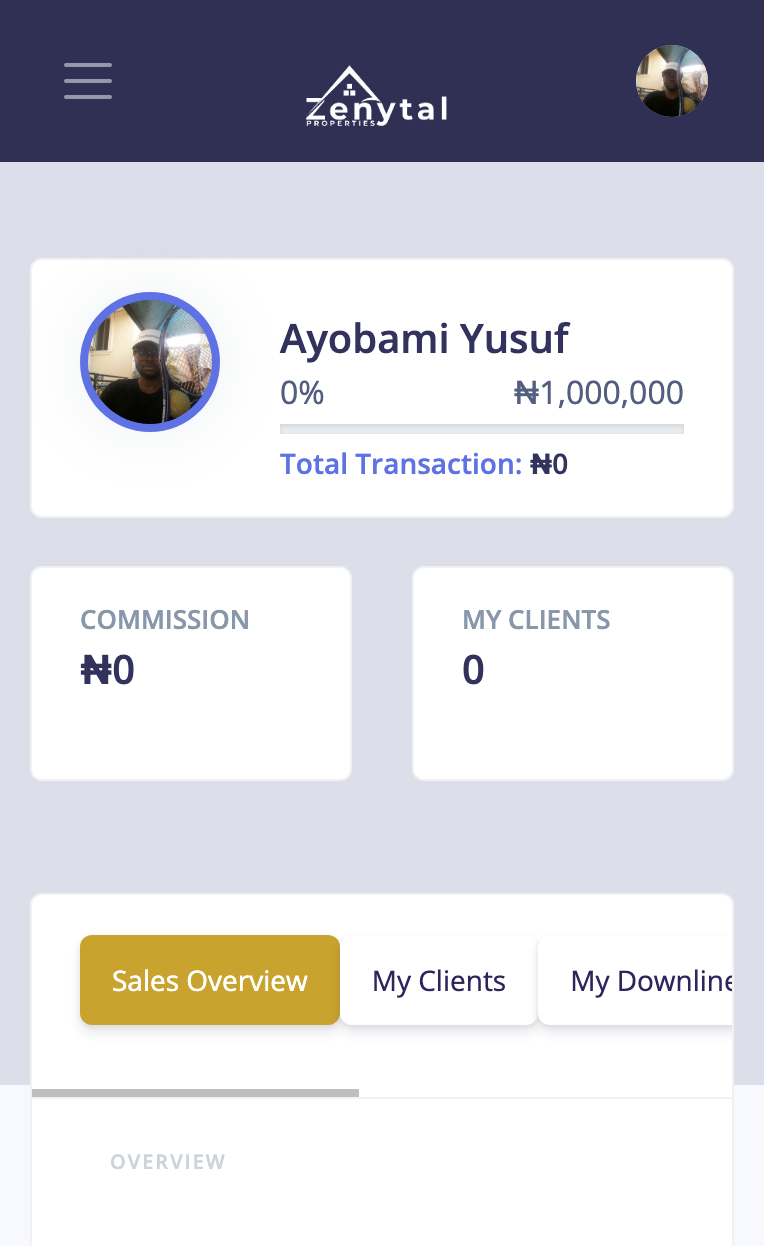
Task: Open the hamburger navigation menu
Action: pyautogui.click(x=88, y=81)
